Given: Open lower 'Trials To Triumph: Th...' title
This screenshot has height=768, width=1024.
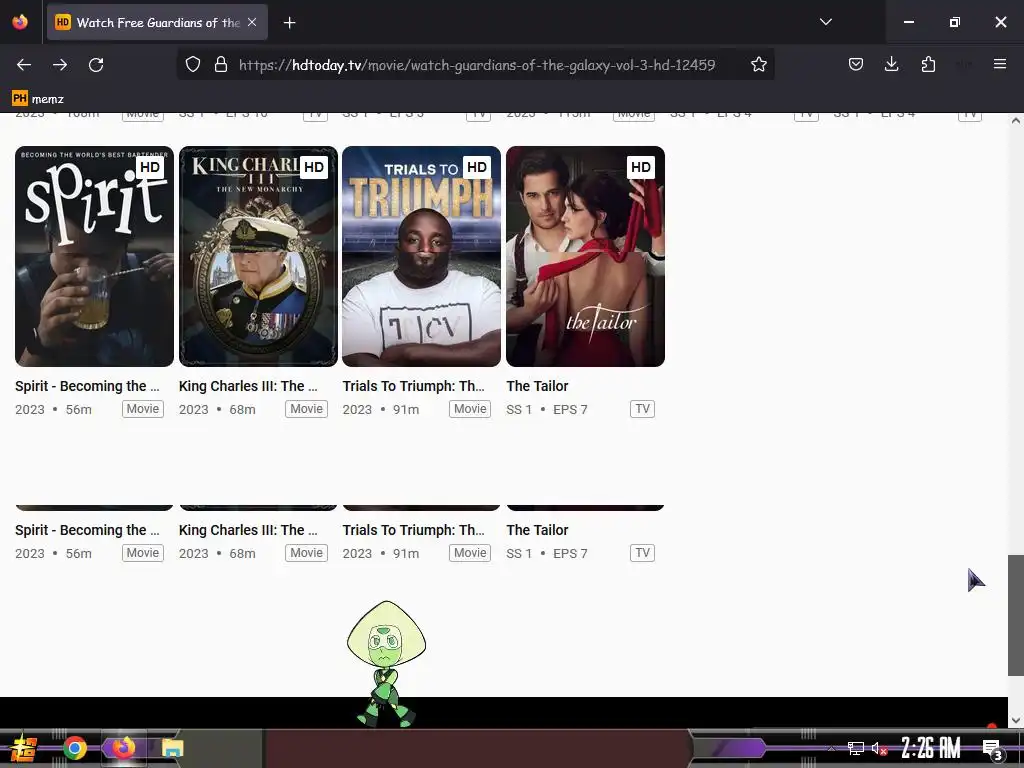Looking at the screenshot, I should pos(414,530).
